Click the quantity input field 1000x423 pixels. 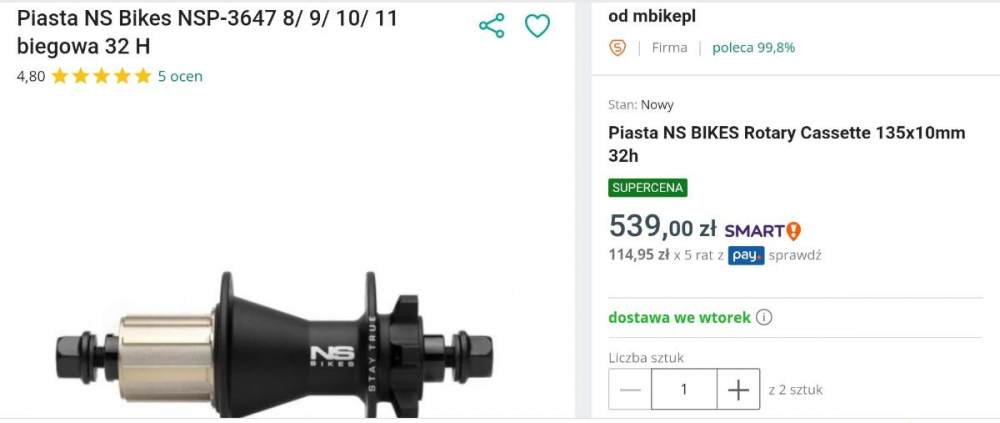pyautogui.click(x=684, y=390)
